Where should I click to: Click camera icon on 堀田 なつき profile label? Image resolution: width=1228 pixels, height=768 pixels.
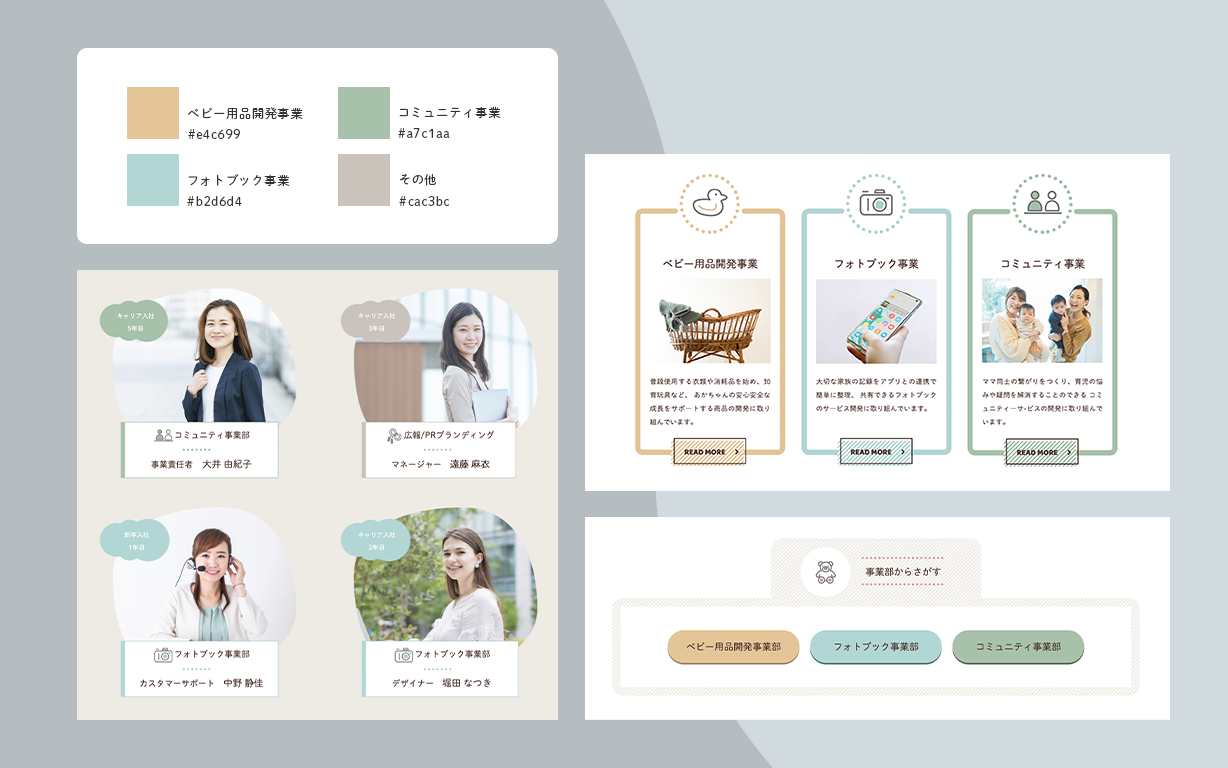tap(404, 655)
